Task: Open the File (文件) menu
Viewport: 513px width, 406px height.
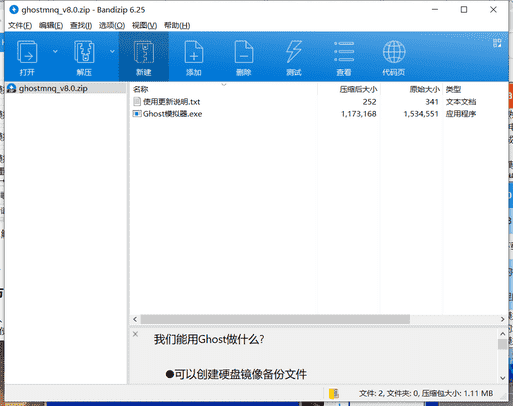Action: [x=20, y=25]
